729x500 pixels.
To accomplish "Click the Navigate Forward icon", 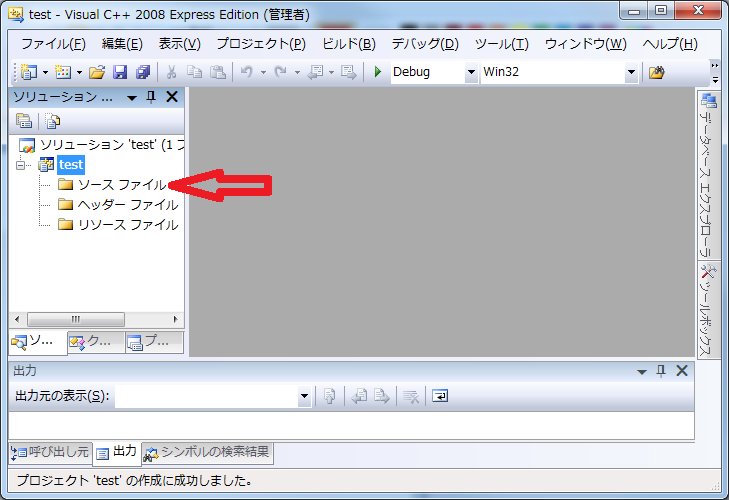I will pyautogui.click(x=348, y=72).
